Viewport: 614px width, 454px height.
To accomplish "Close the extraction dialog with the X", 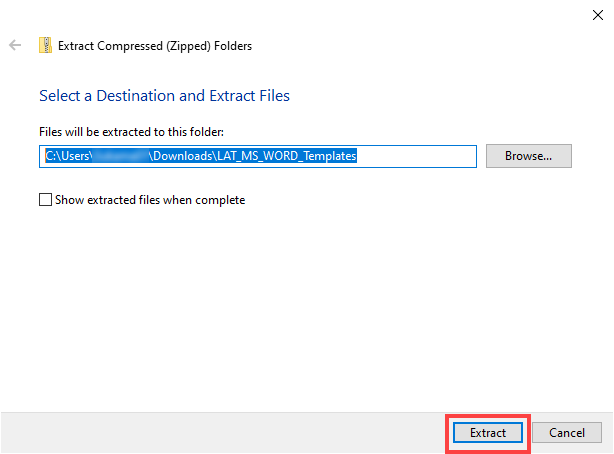I will click(x=598, y=14).
